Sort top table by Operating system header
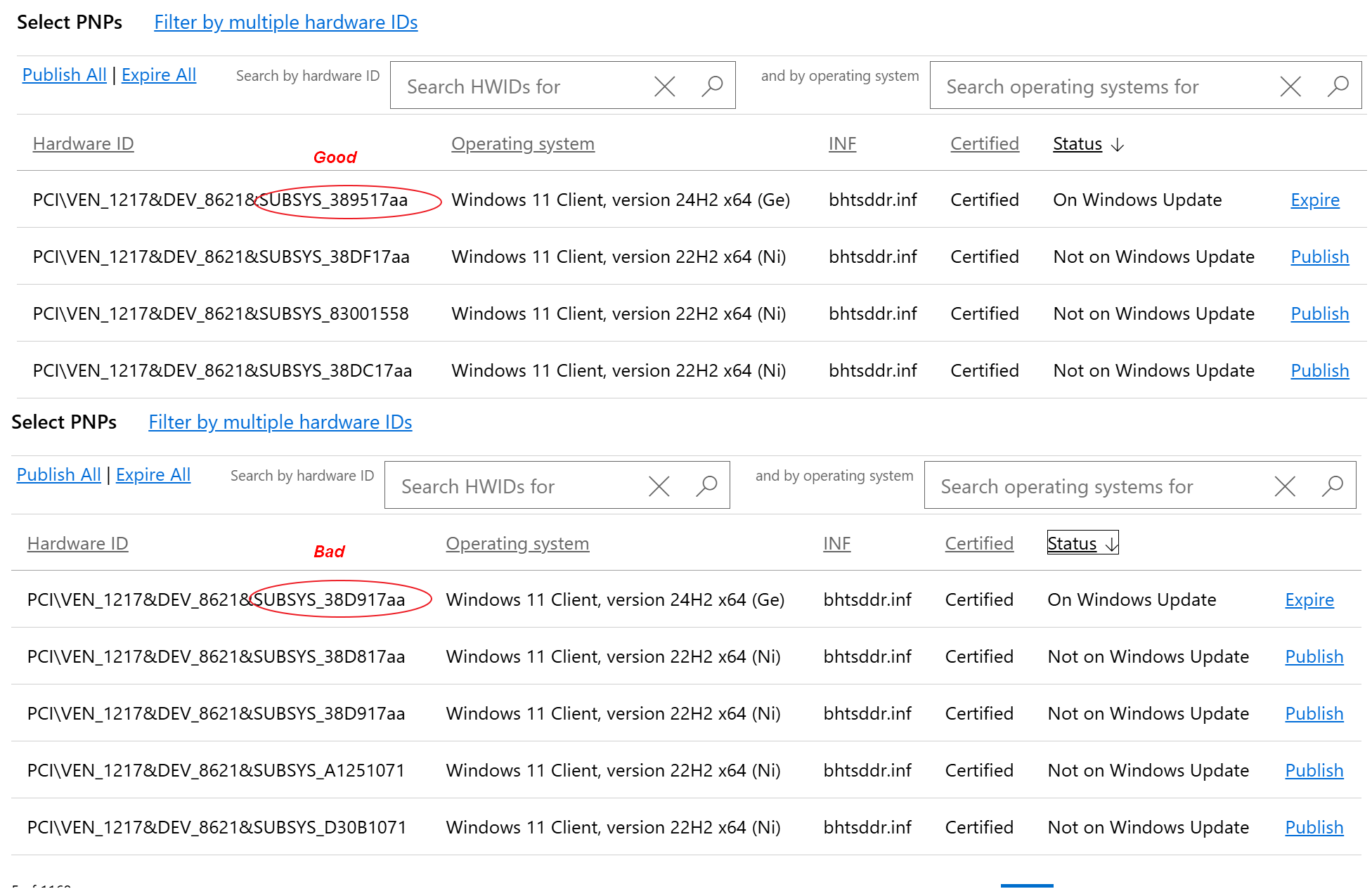Viewport: 1372px width, 889px height. click(x=522, y=143)
